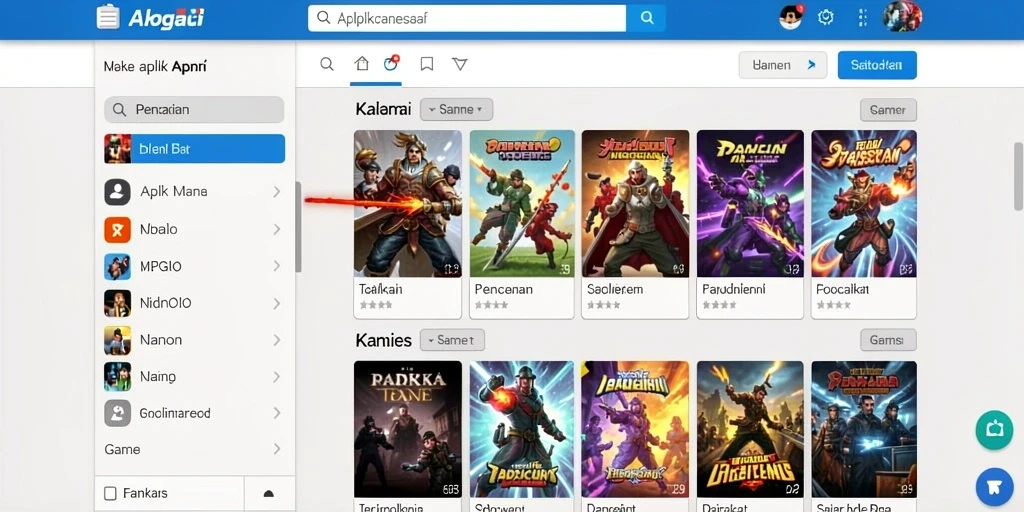
Task: Click the magnifier search icon in toolbar
Action: (327, 64)
